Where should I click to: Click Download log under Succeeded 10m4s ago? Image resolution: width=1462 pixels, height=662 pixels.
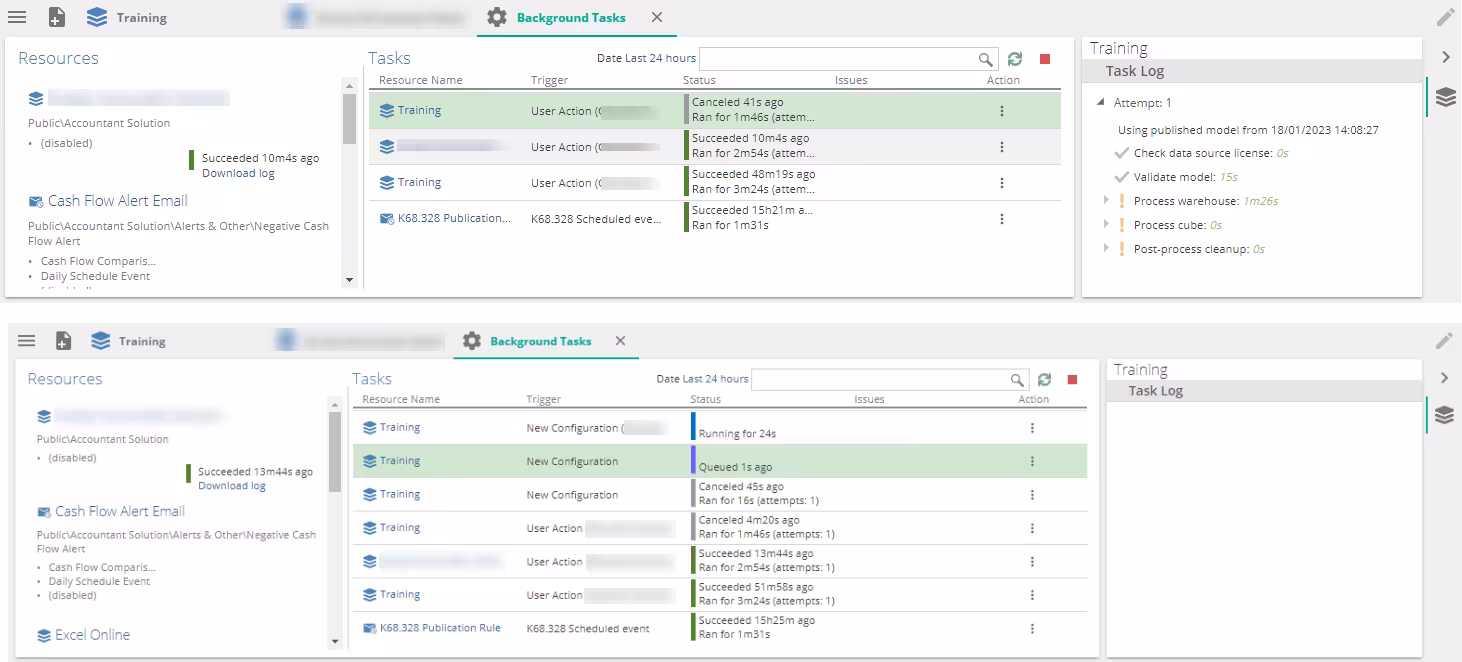pos(238,173)
